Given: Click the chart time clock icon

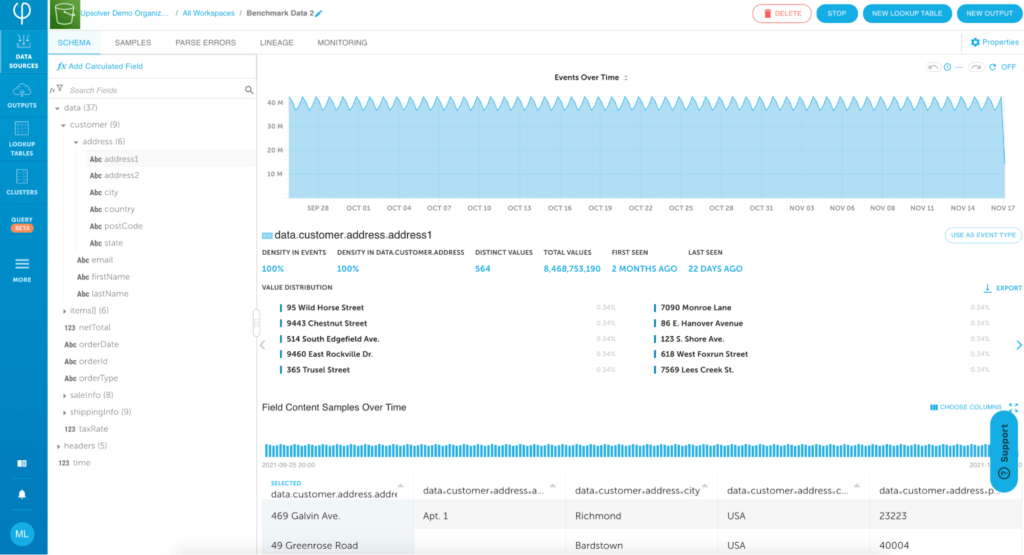Looking at the screenshot, I should click(948, 67).
